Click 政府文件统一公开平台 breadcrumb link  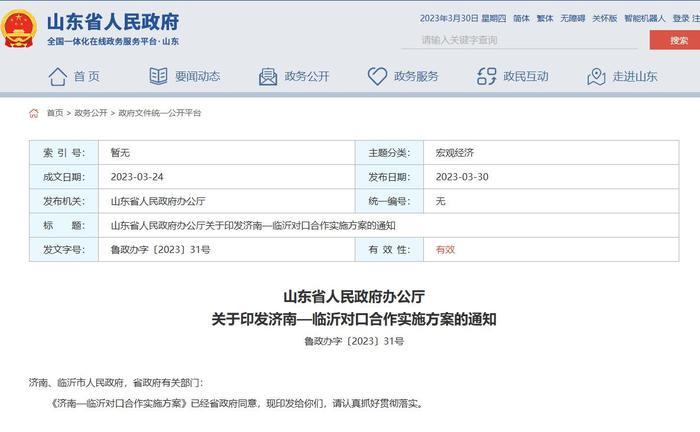pos(159,113)
